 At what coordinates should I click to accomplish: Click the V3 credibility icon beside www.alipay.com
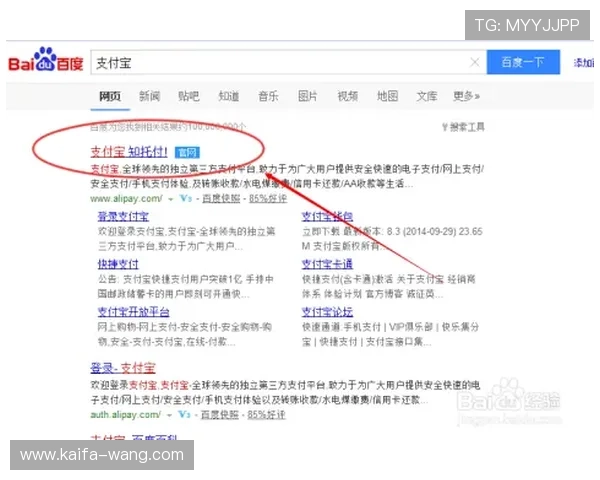pos(186,198)
